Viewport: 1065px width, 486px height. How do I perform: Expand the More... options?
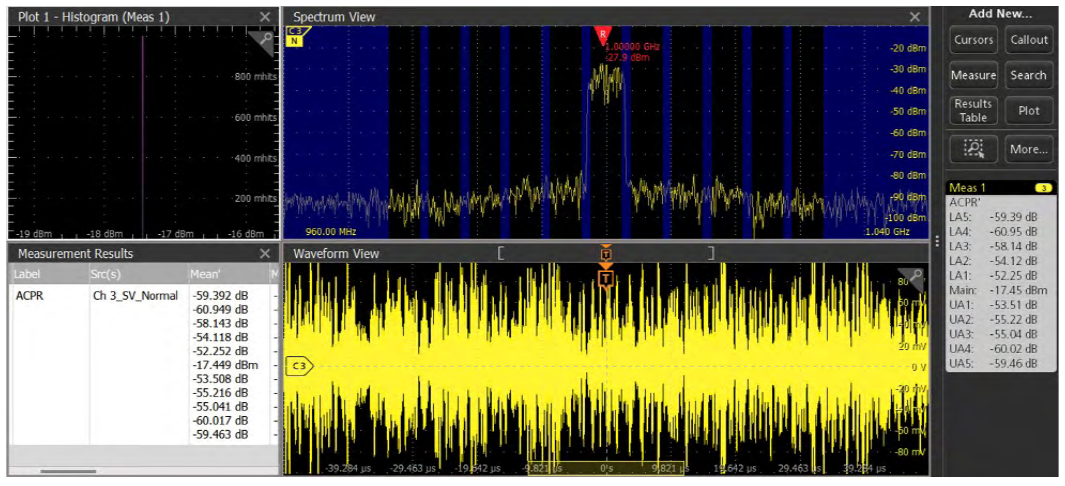click(1028, 149)
